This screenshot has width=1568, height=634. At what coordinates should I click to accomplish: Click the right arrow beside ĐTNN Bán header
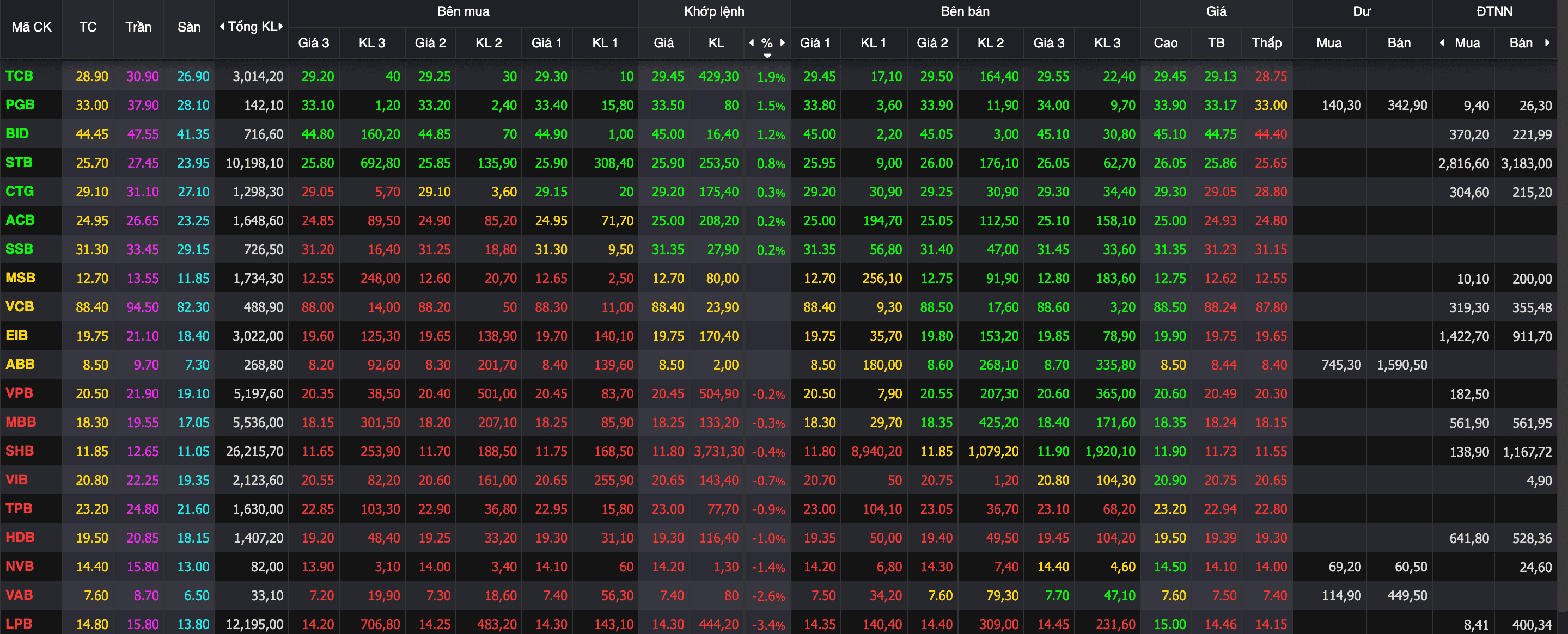[x=1547, y=42]
